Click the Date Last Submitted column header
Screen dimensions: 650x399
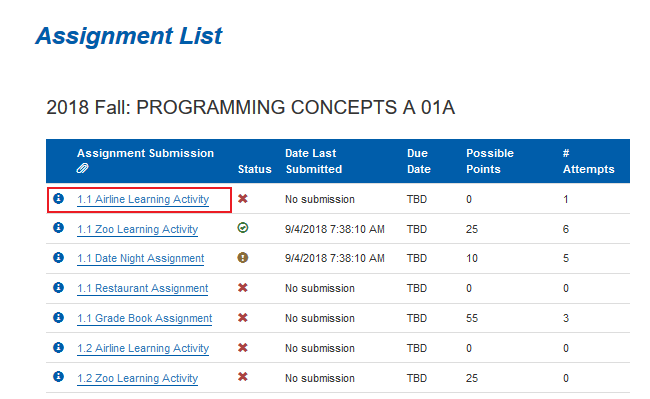click(x=314, y=161)
